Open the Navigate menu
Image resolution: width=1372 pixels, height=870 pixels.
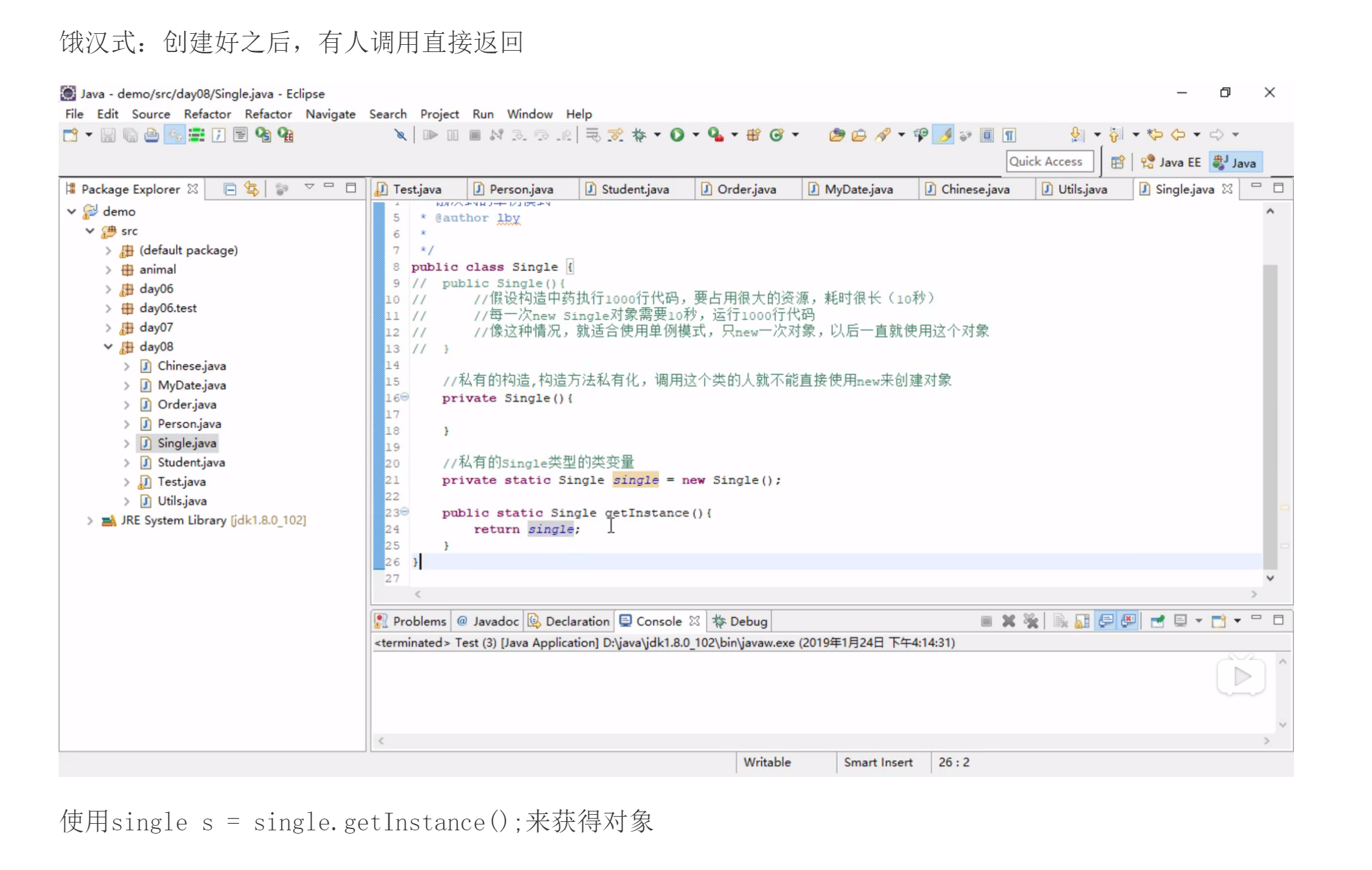tap(330, 114)
